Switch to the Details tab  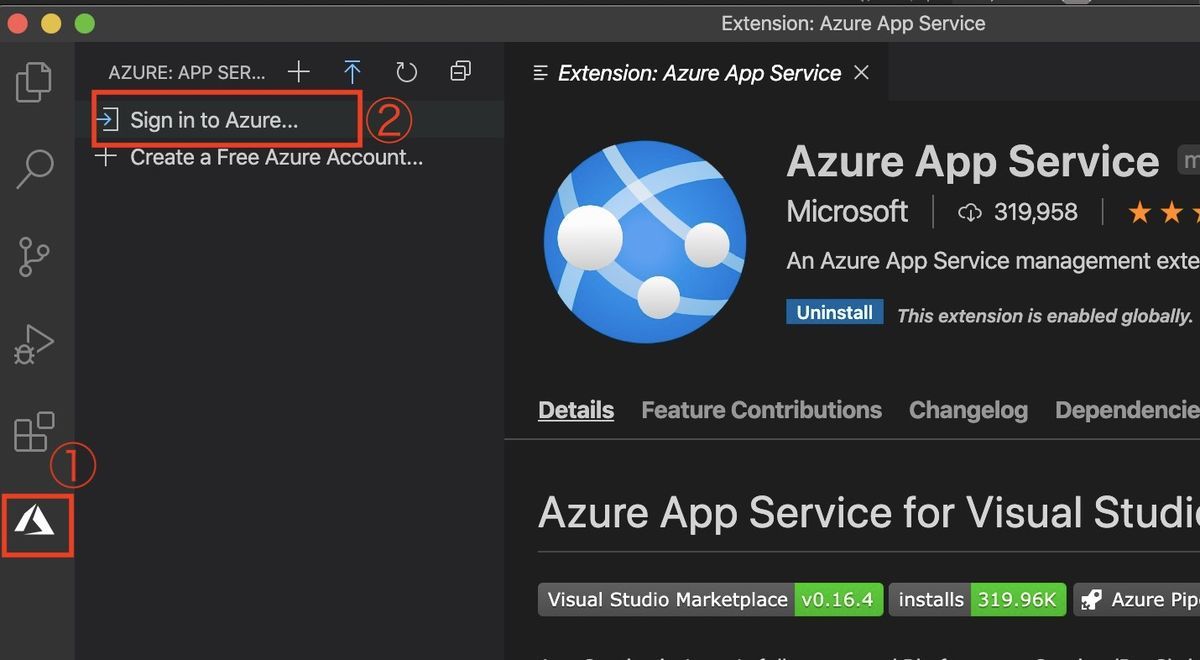[576, 410]
